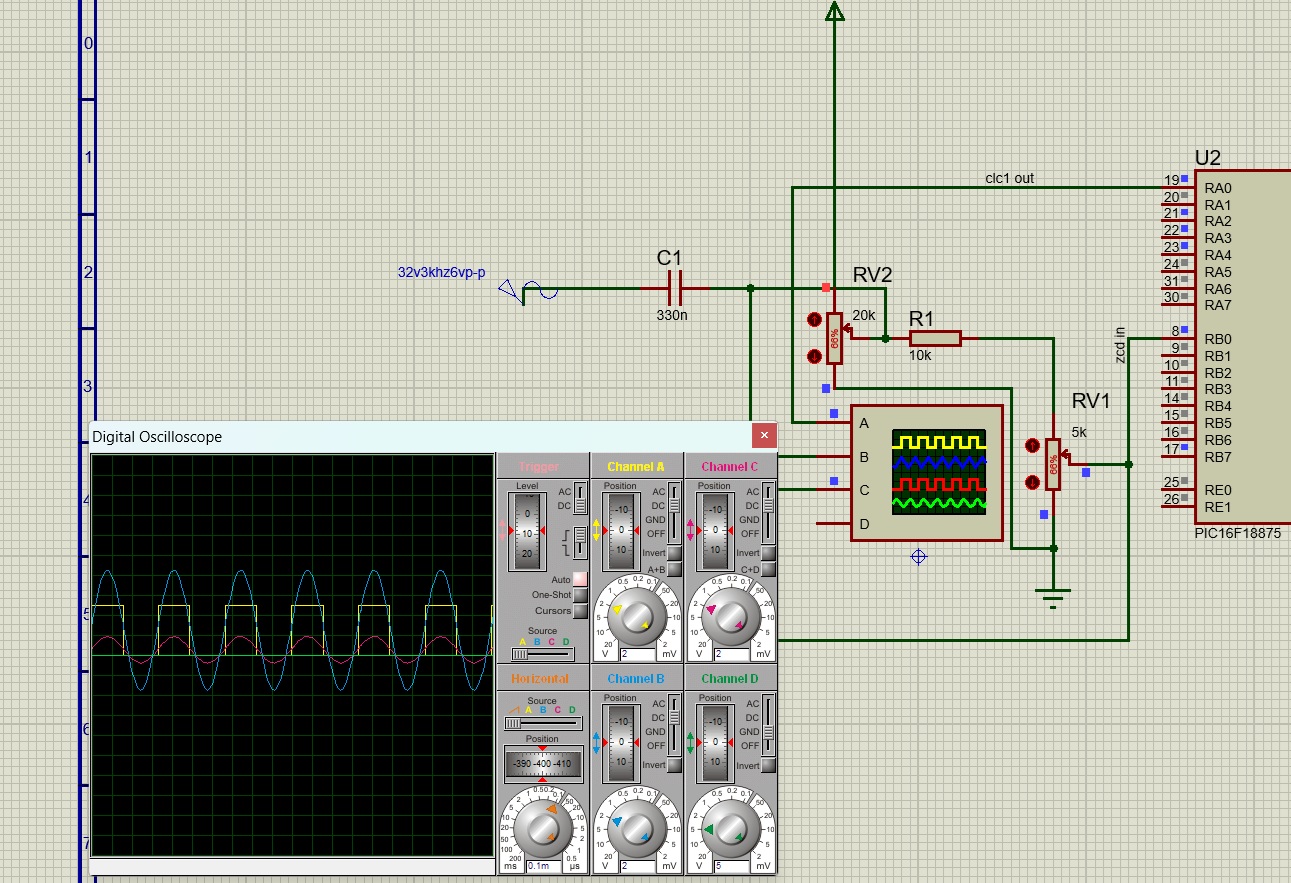The image size is (1291, 883).
Task: Toggle Auto trigger mode button
Action: tap(580, 579)
